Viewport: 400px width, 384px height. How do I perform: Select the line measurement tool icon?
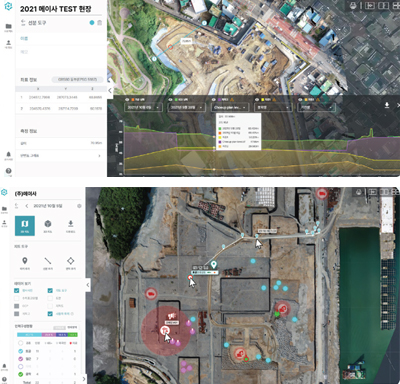(x=48, y=261)
